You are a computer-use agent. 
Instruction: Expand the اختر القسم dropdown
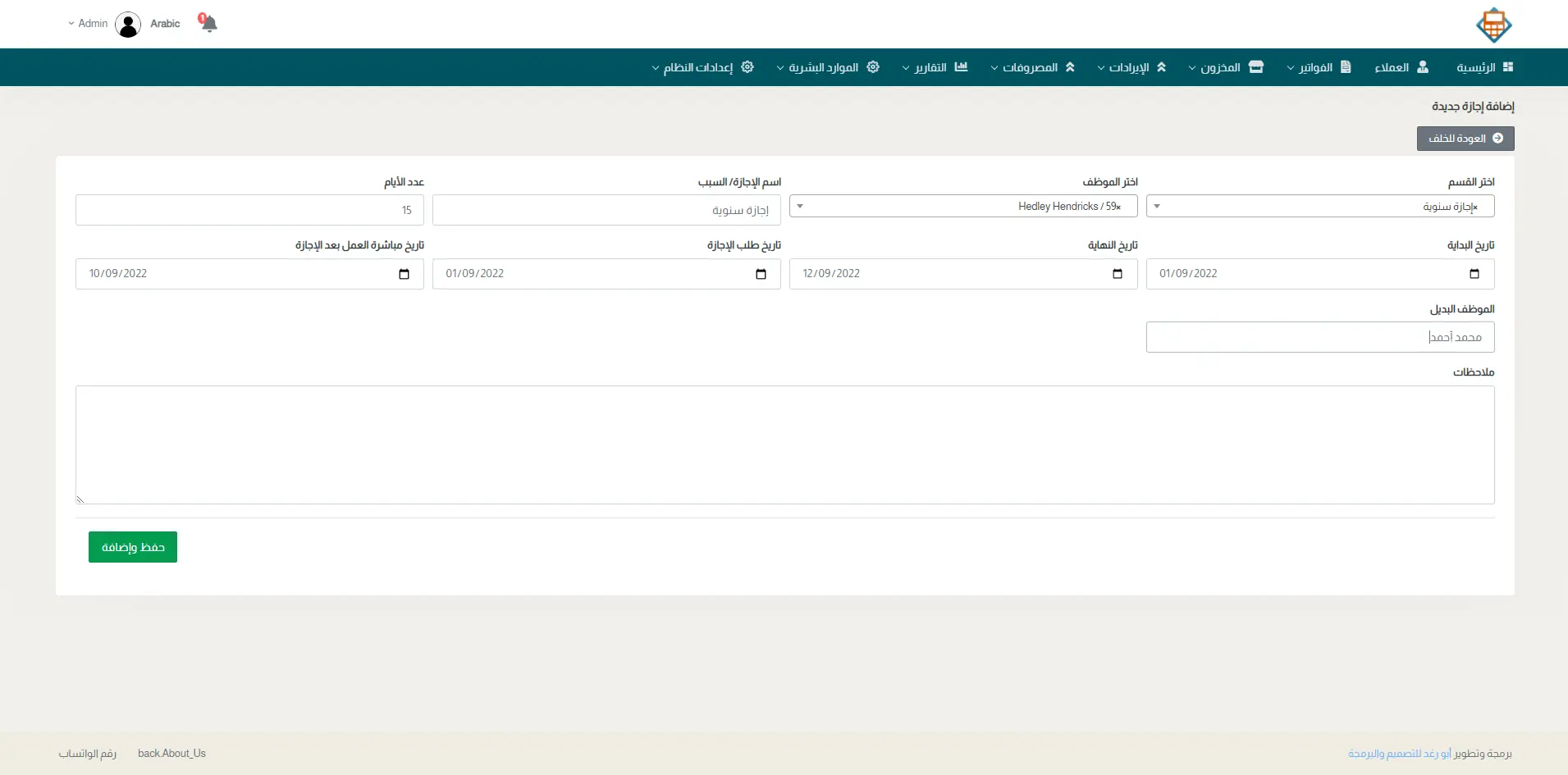click(x=1157, y=207)
